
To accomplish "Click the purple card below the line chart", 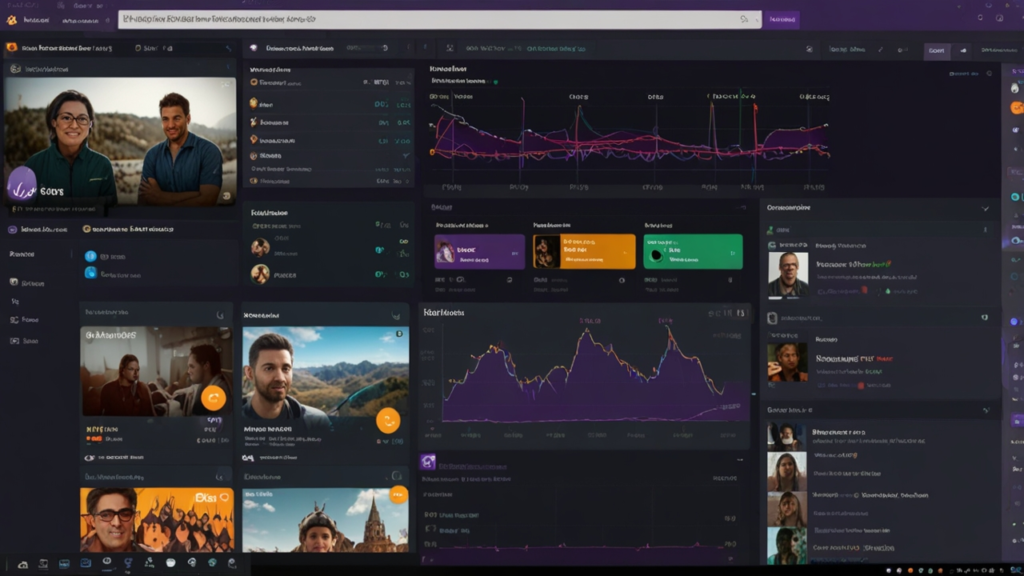I will [x=479, y=251].
